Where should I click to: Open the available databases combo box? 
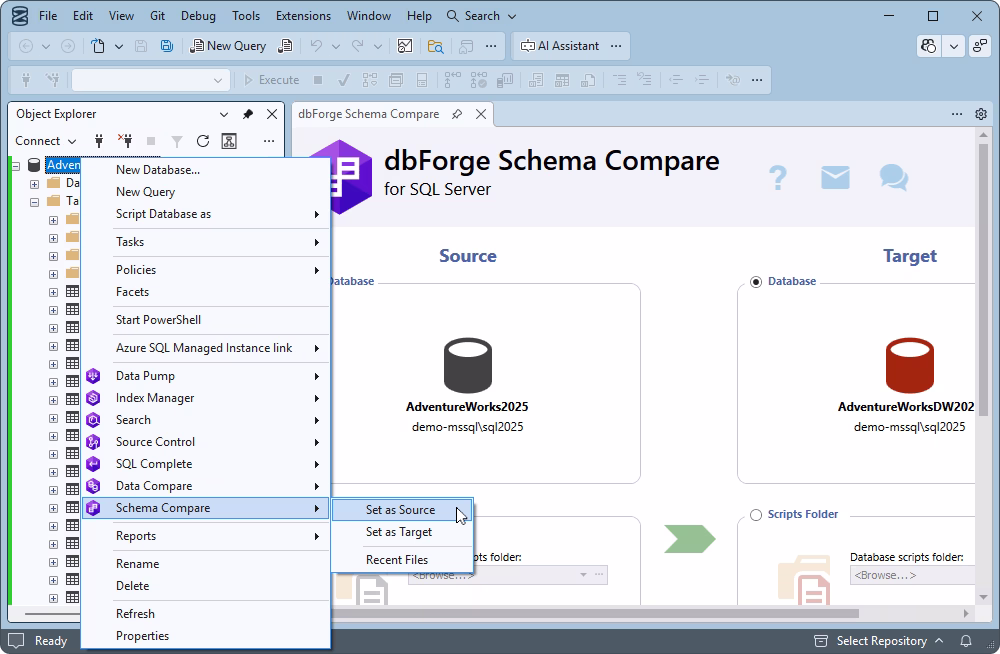150,80
